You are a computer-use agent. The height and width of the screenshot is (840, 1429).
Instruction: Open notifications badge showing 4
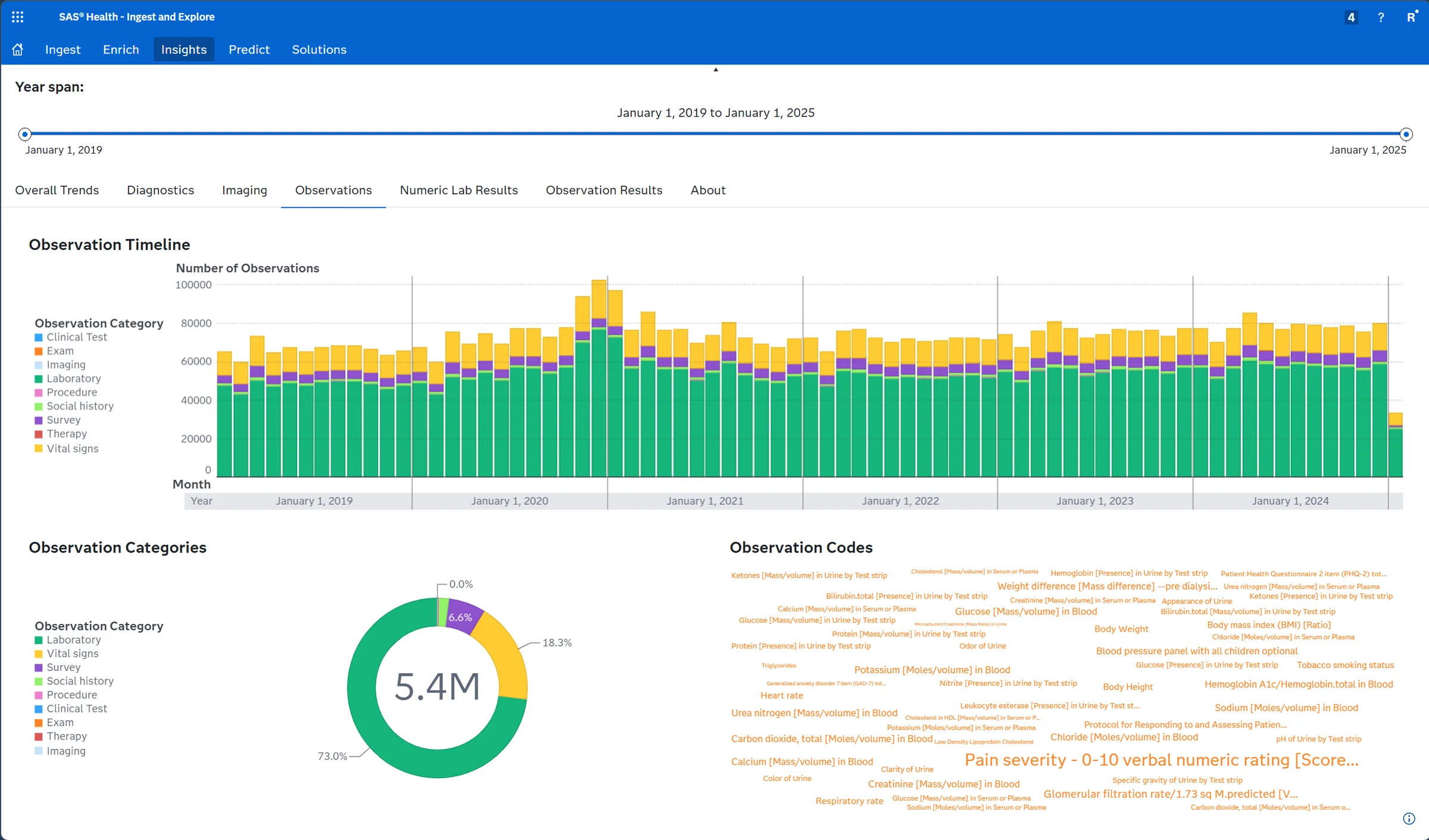coord(1351,17)
